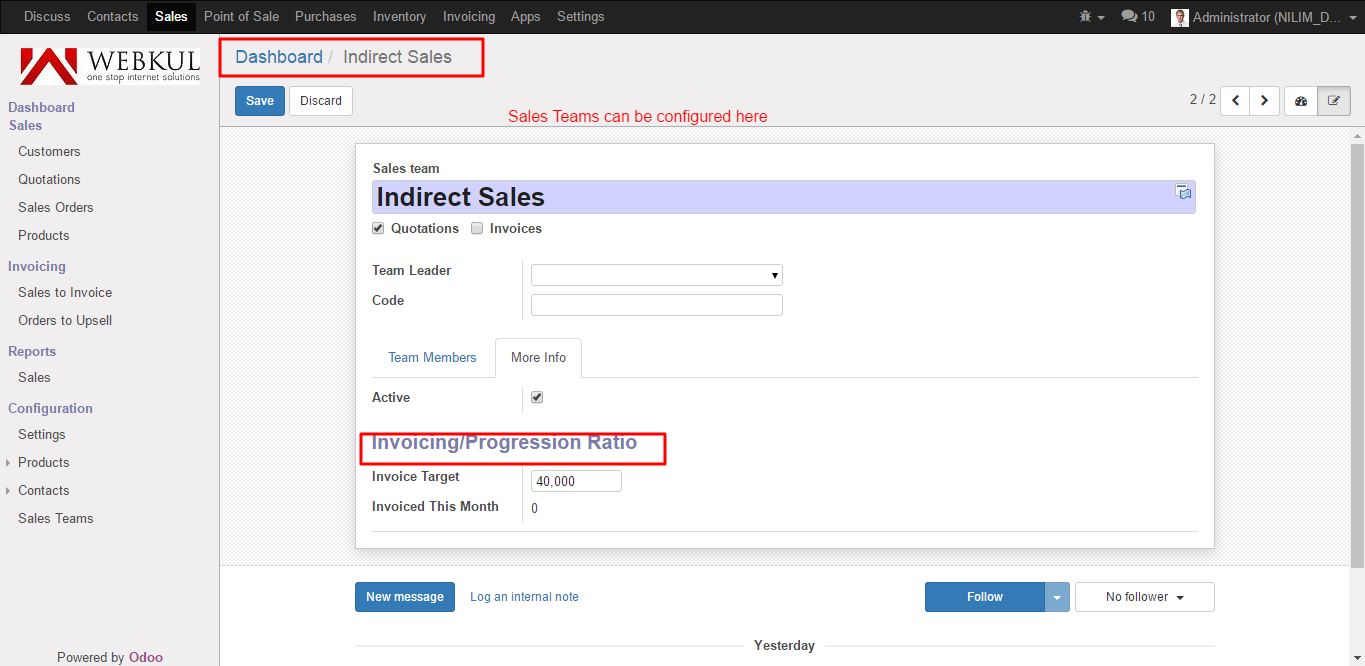Click the Save button
1365x666 pixels.
[259, 101]
